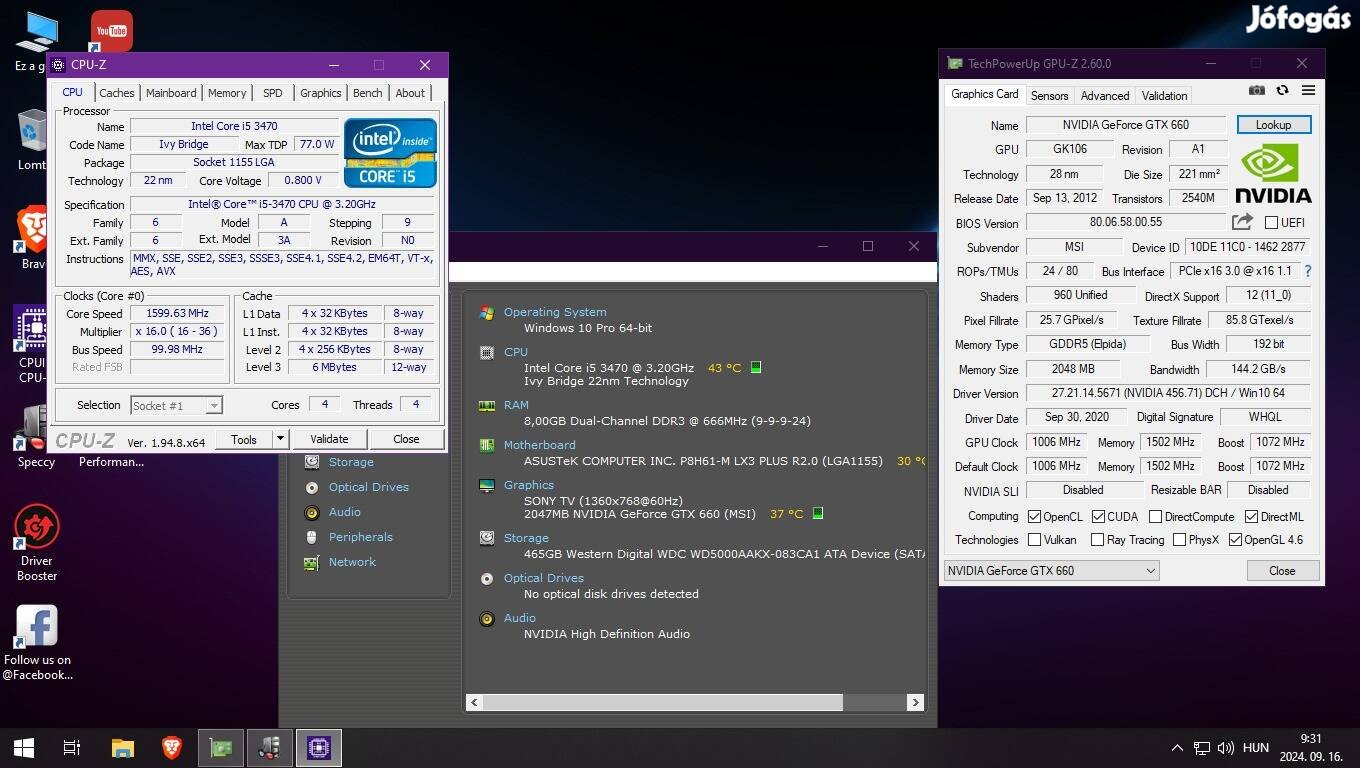Open the YouTube desktop shortcut
The width and height of the screenshot is (1360, 768).
tap(111, 31)
